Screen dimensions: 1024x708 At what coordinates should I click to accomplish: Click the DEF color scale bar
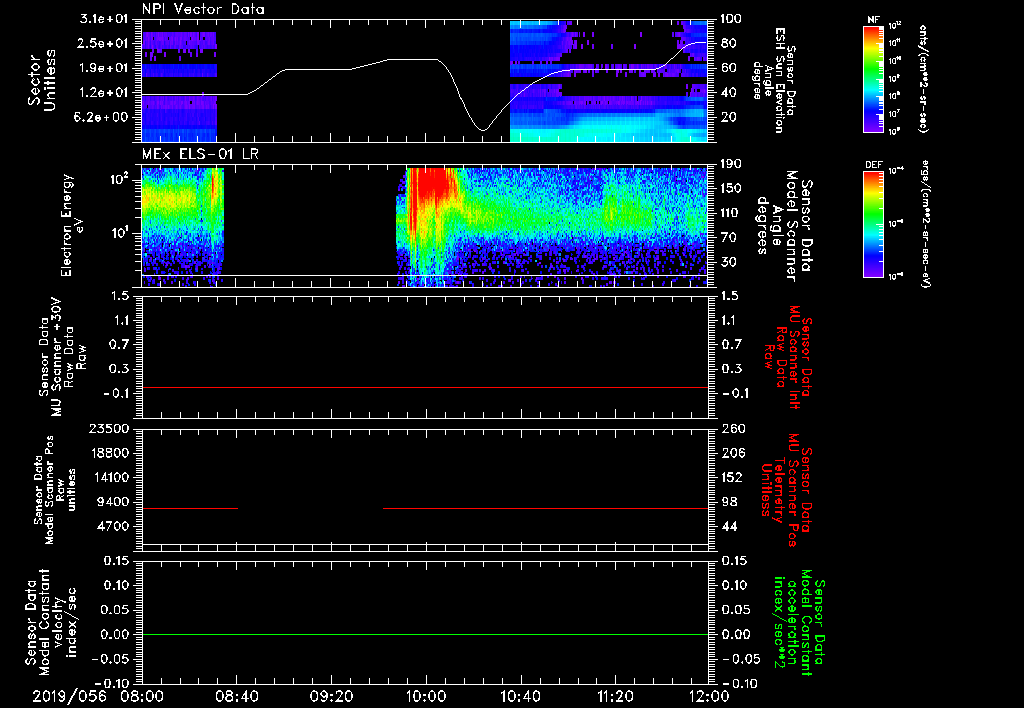tap(874, 224)
